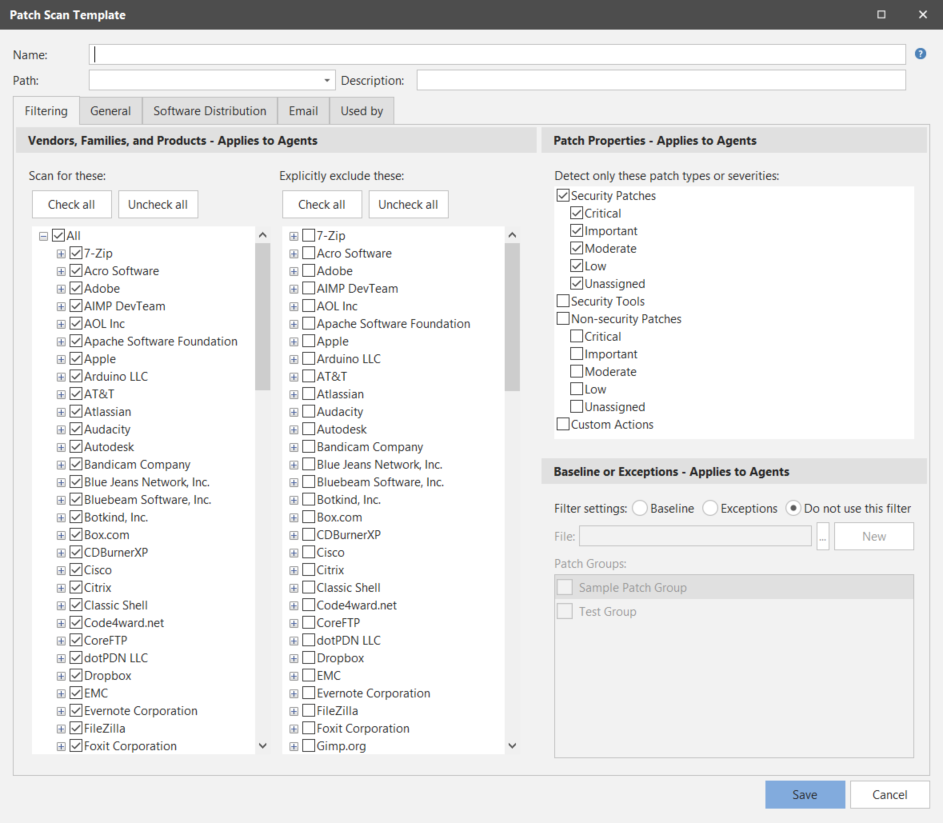Expand 7-Zip in the Scan for these tree
Viewport: 943px width, 823px height.
tap(61, 254)
